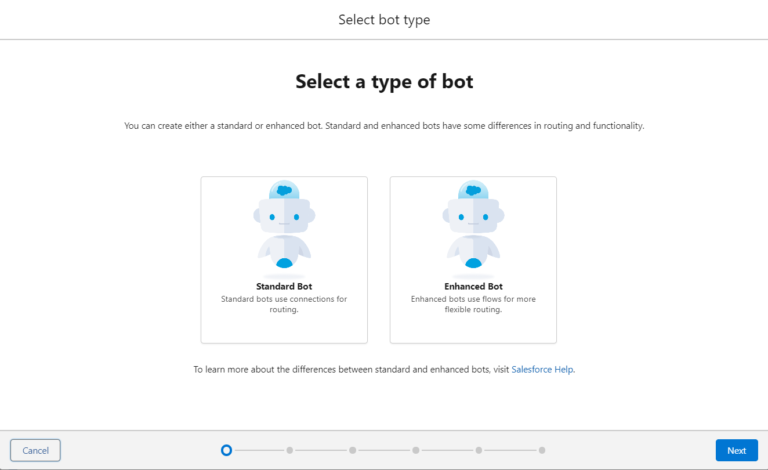Select the Standard Bot robot illustration
The image size is (768, 470).
click(x=284, y=226)
